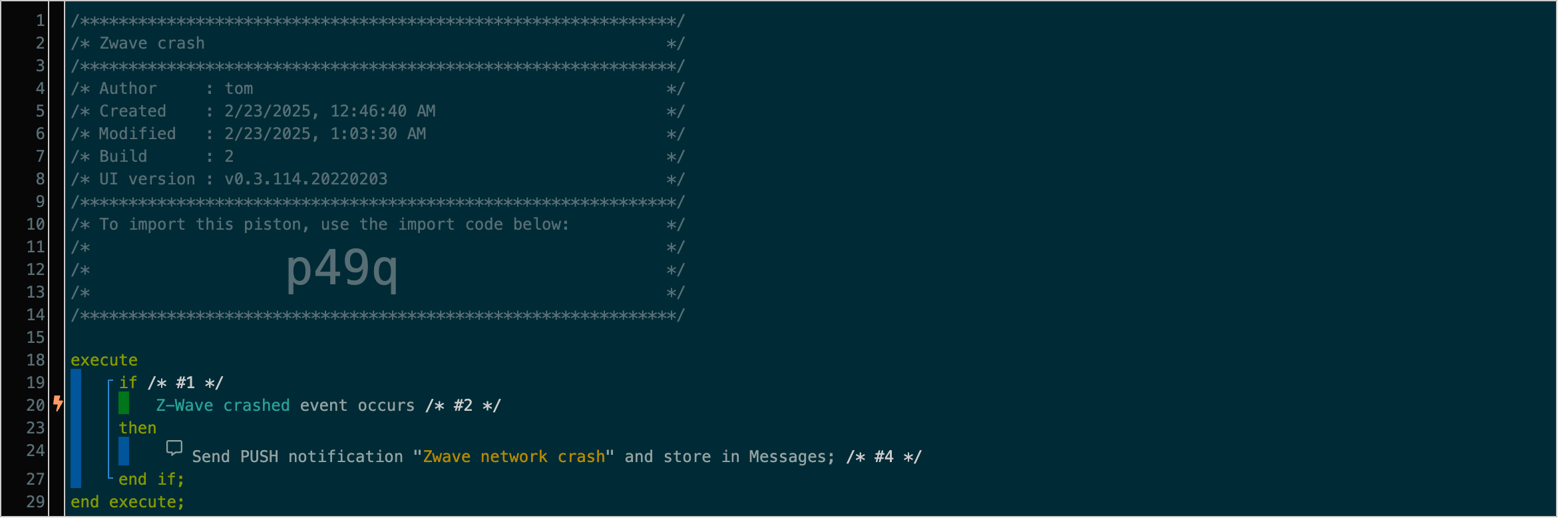Click the 'Zwave crash' piston title comment
Image resolution: width=1568 pixels, height=526 pixels.
(152, 43)
